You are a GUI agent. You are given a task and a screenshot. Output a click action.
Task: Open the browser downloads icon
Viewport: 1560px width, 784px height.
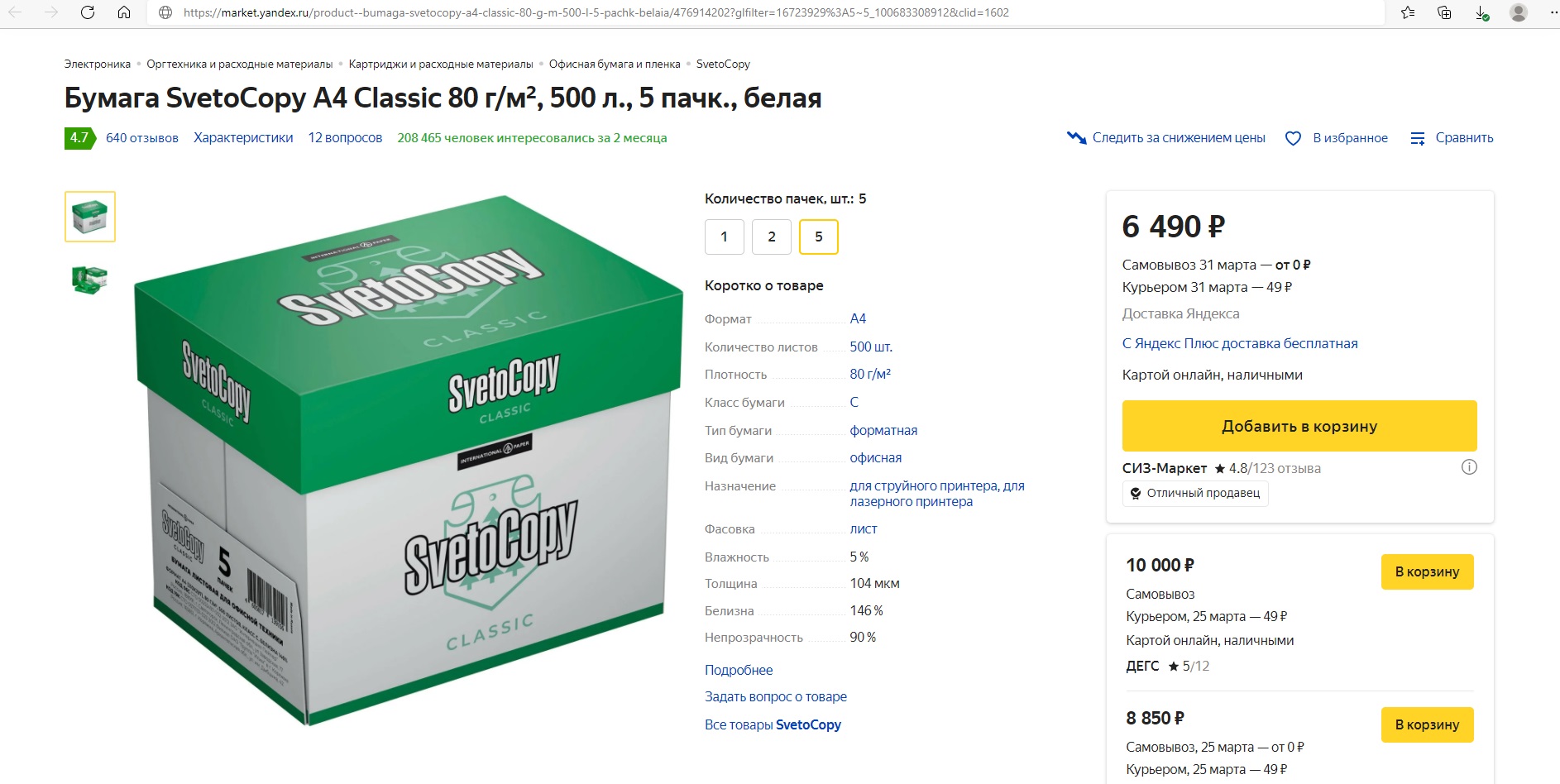[1481, 12]
